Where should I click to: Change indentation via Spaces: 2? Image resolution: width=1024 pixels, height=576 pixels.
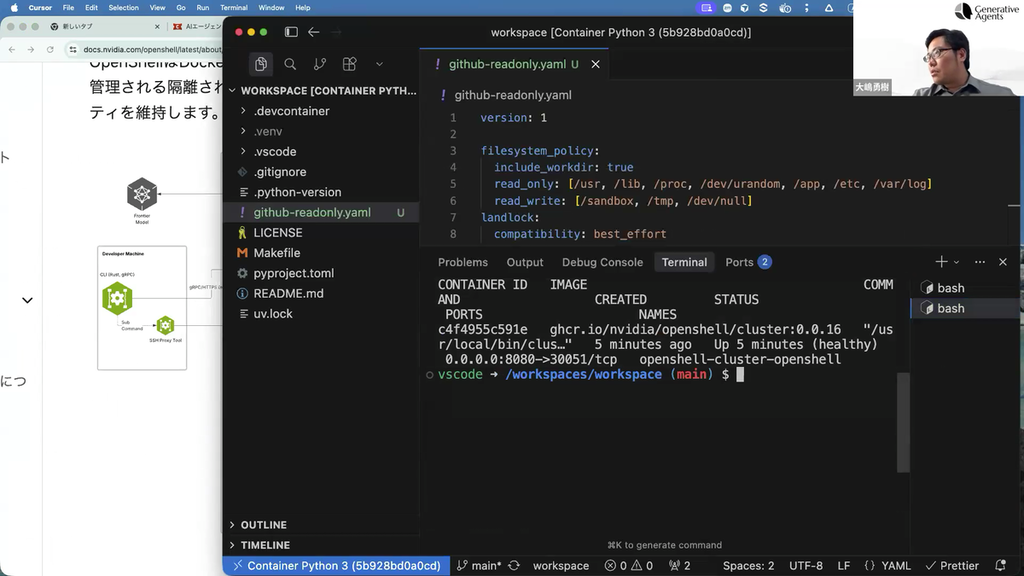click(748, 566)
